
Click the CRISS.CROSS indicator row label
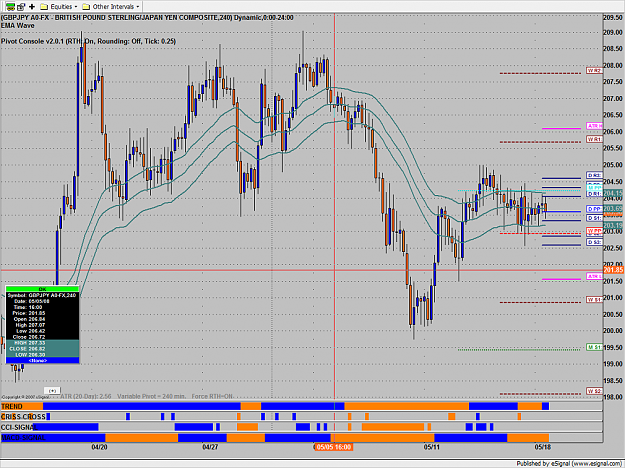(x=24, y=417)
